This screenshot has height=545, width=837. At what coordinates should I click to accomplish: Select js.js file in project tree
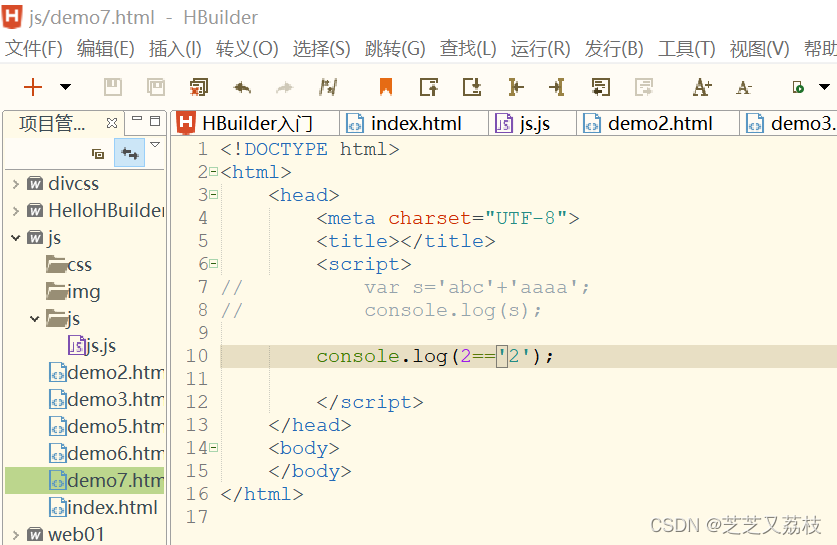pos(92,346)
